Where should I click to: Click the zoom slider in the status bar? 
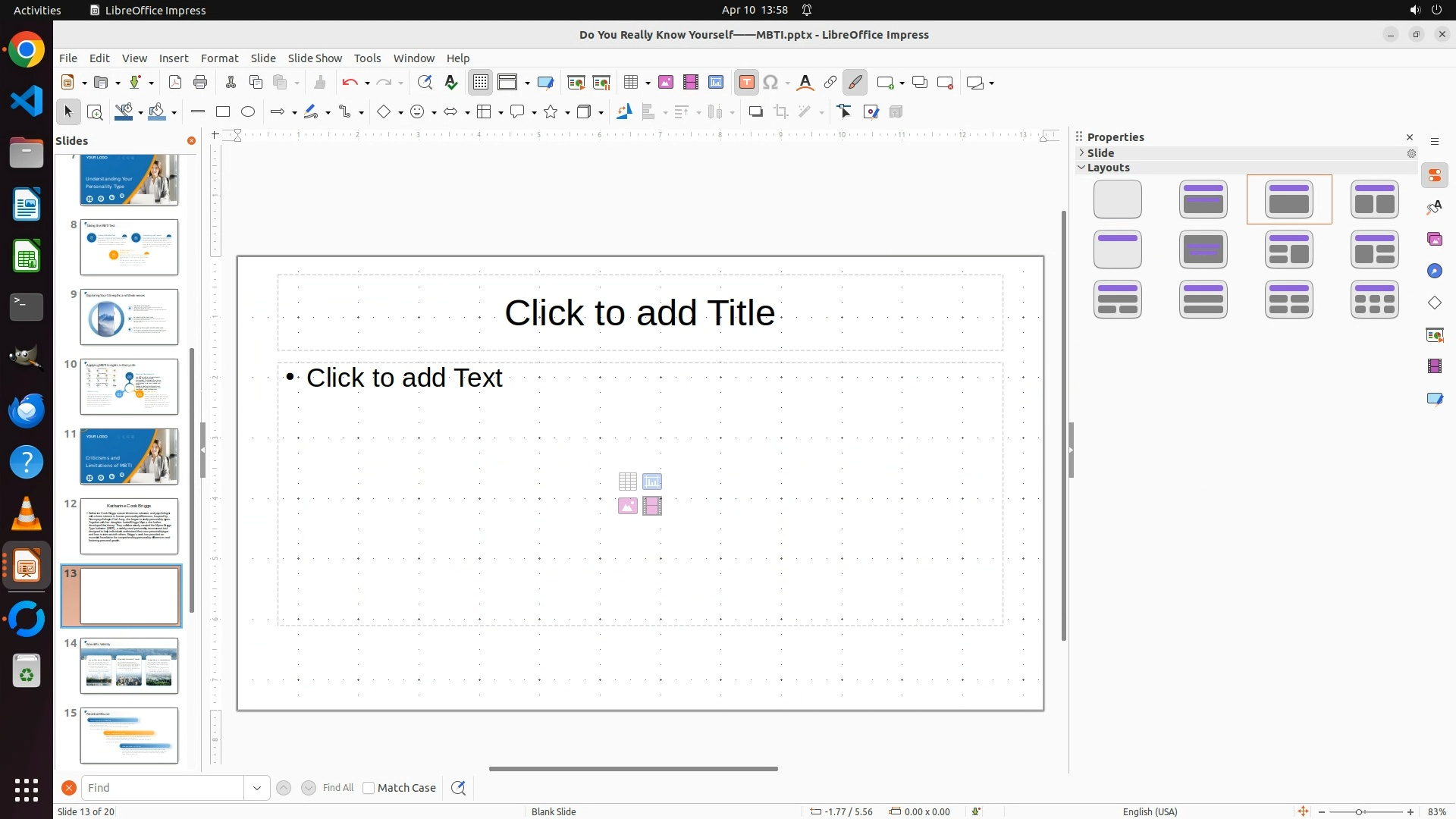pos(1359,812)
